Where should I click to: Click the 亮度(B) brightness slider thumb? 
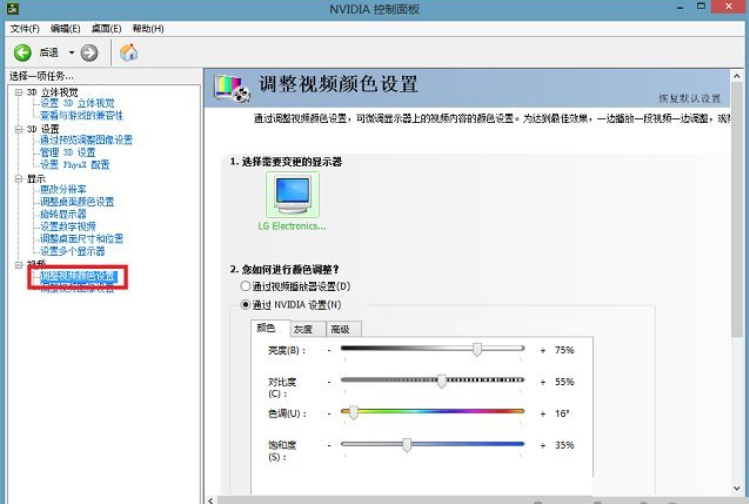(477, 349)
